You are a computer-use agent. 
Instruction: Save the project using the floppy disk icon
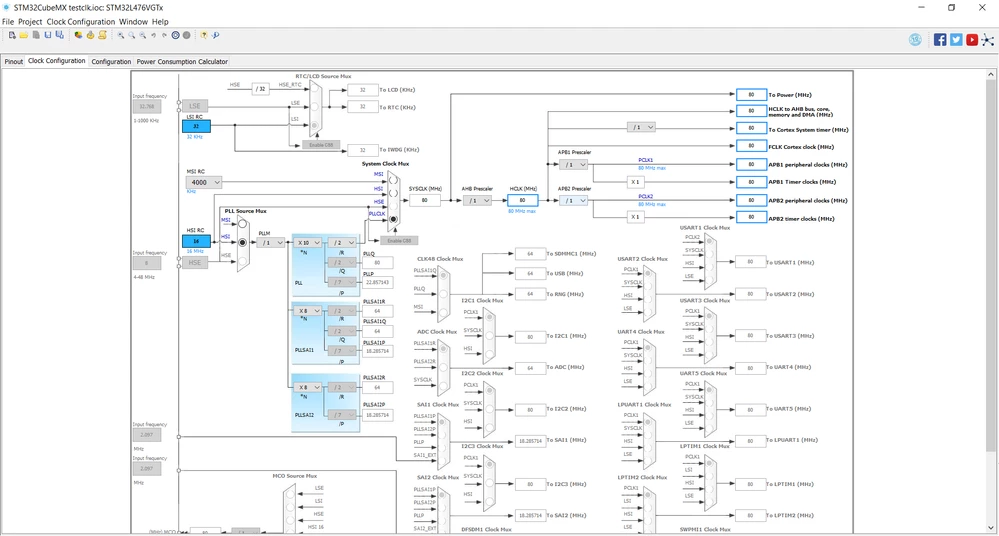(48, 35)
